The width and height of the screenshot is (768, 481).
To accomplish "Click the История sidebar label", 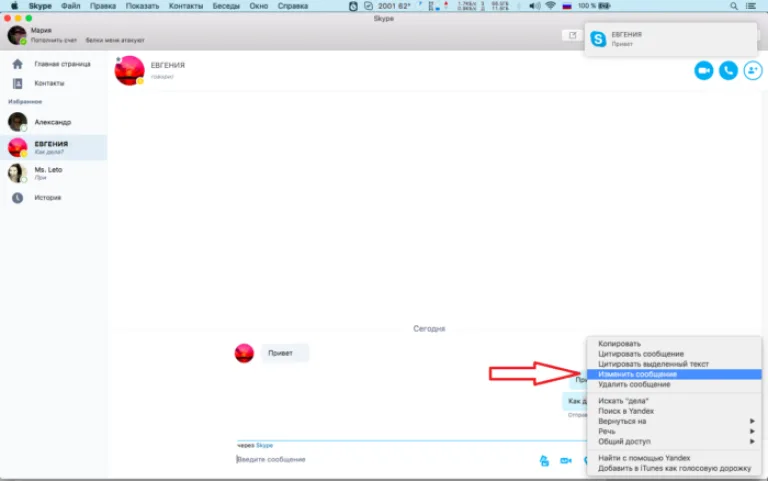I will click(48, 198).
